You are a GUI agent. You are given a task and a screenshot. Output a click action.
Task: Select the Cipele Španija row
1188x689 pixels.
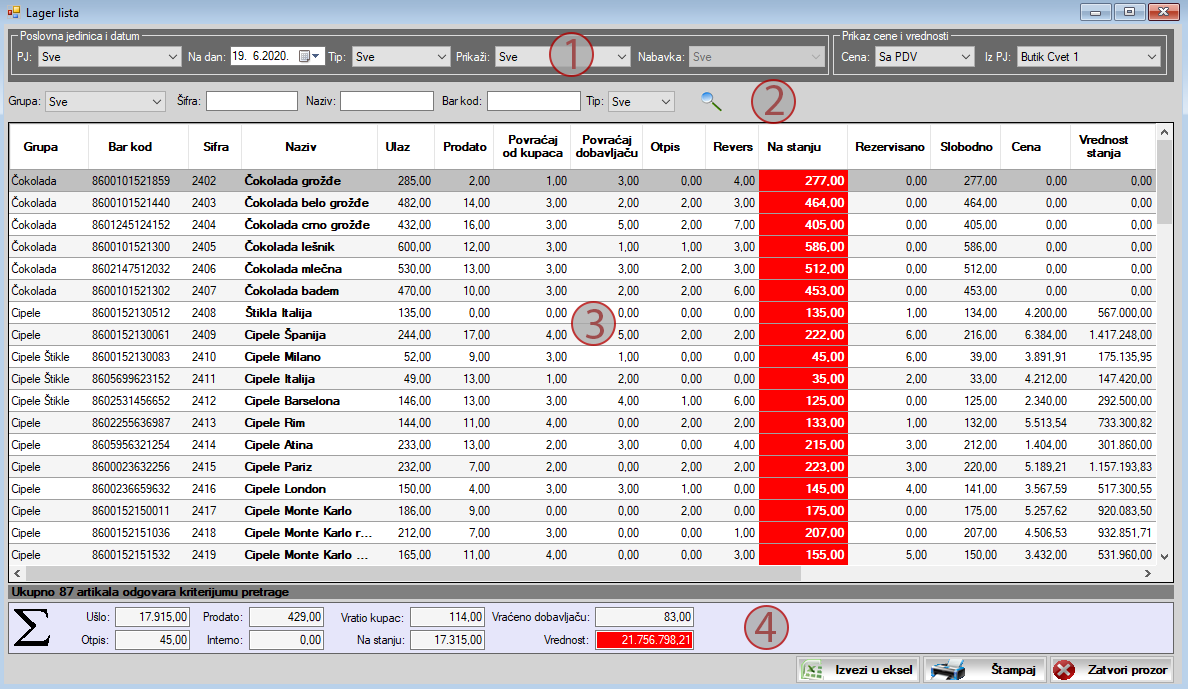tap(583, 335)
